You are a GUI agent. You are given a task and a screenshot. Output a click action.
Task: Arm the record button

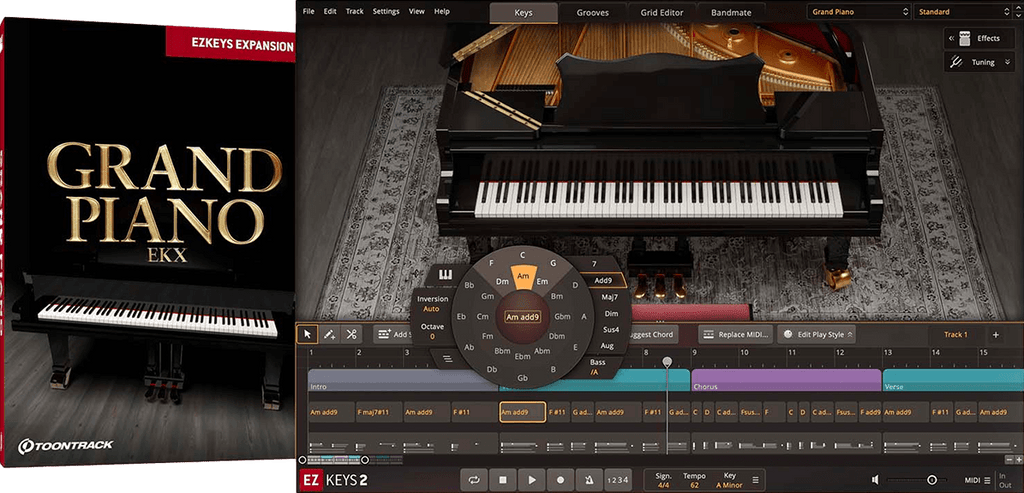click(560, 480)
